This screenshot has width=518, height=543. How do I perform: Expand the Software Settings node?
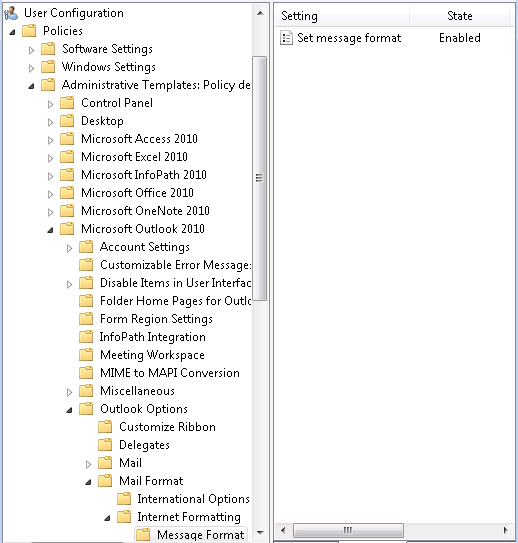(31, 50)
